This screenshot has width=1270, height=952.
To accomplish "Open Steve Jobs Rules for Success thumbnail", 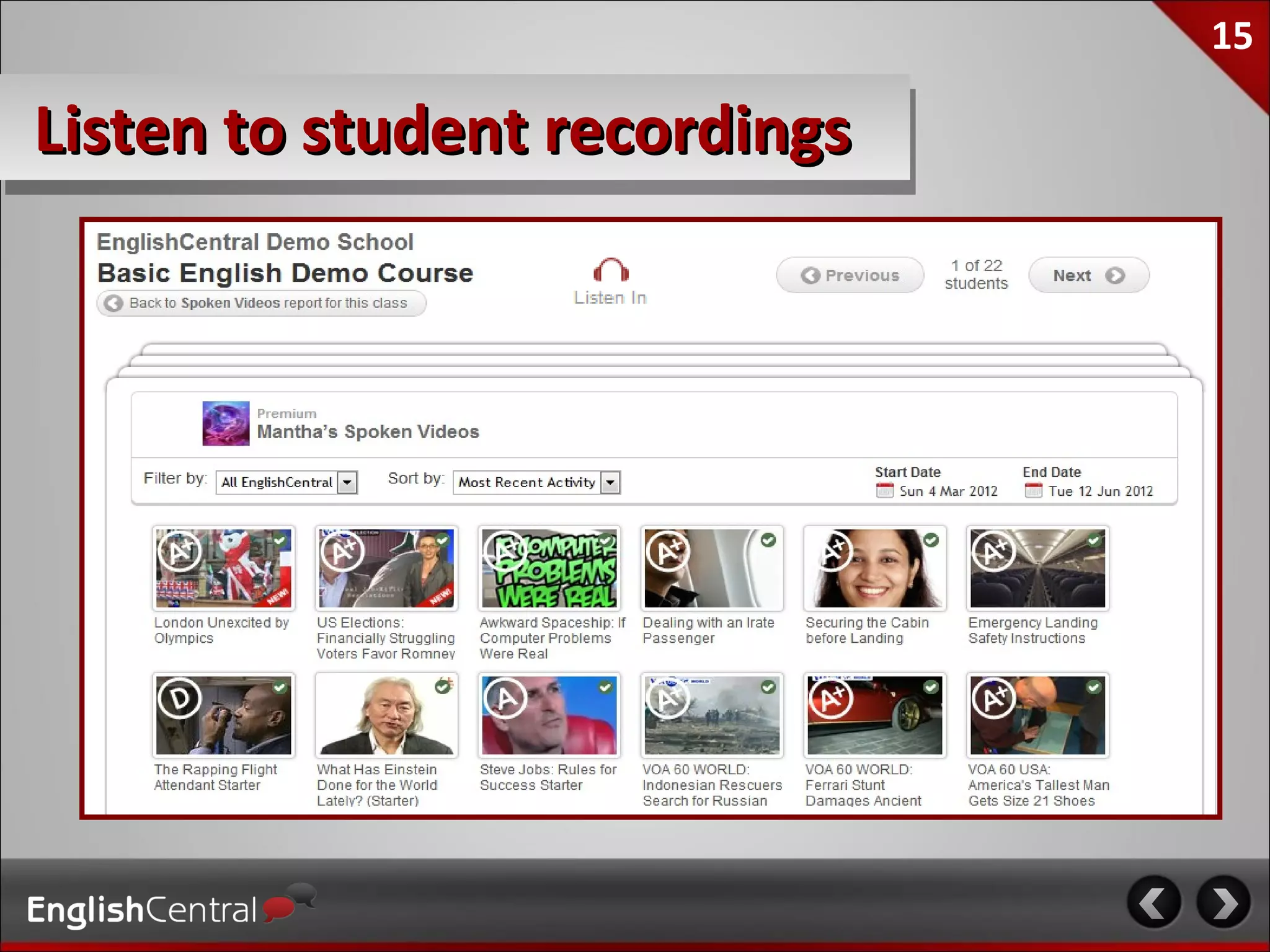I will pyautogui.click(x=549, y=715).
